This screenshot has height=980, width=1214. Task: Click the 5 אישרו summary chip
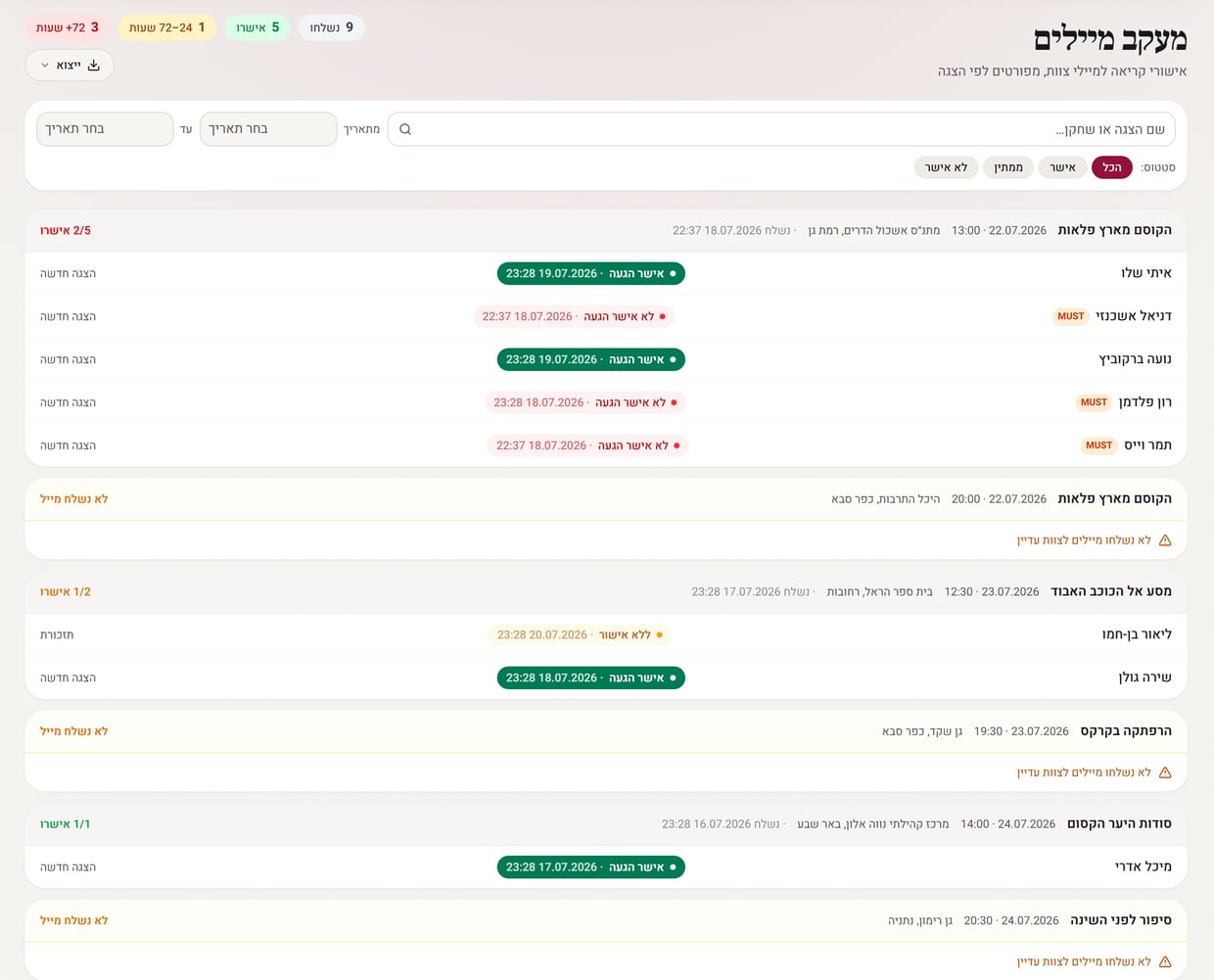click(257, 27)
